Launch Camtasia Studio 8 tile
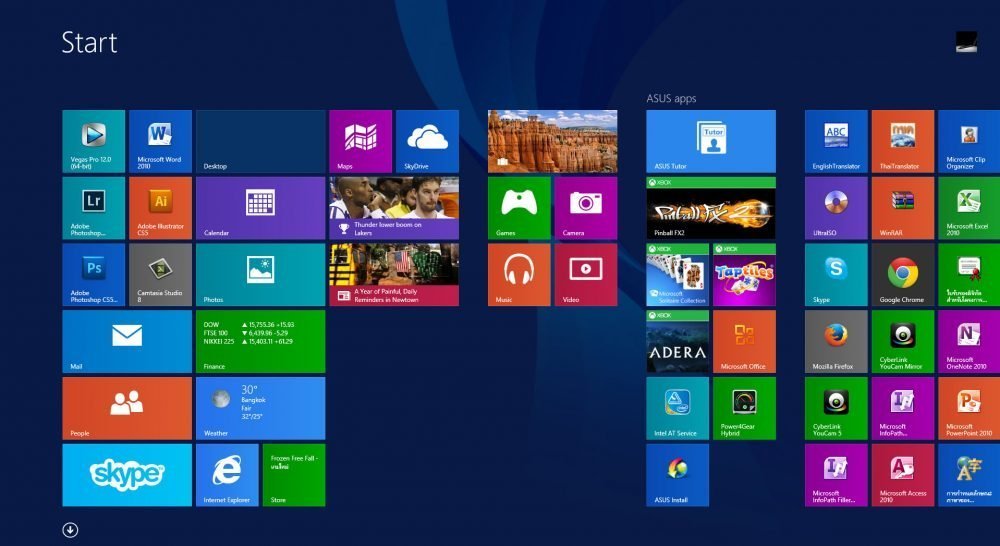 160,274
